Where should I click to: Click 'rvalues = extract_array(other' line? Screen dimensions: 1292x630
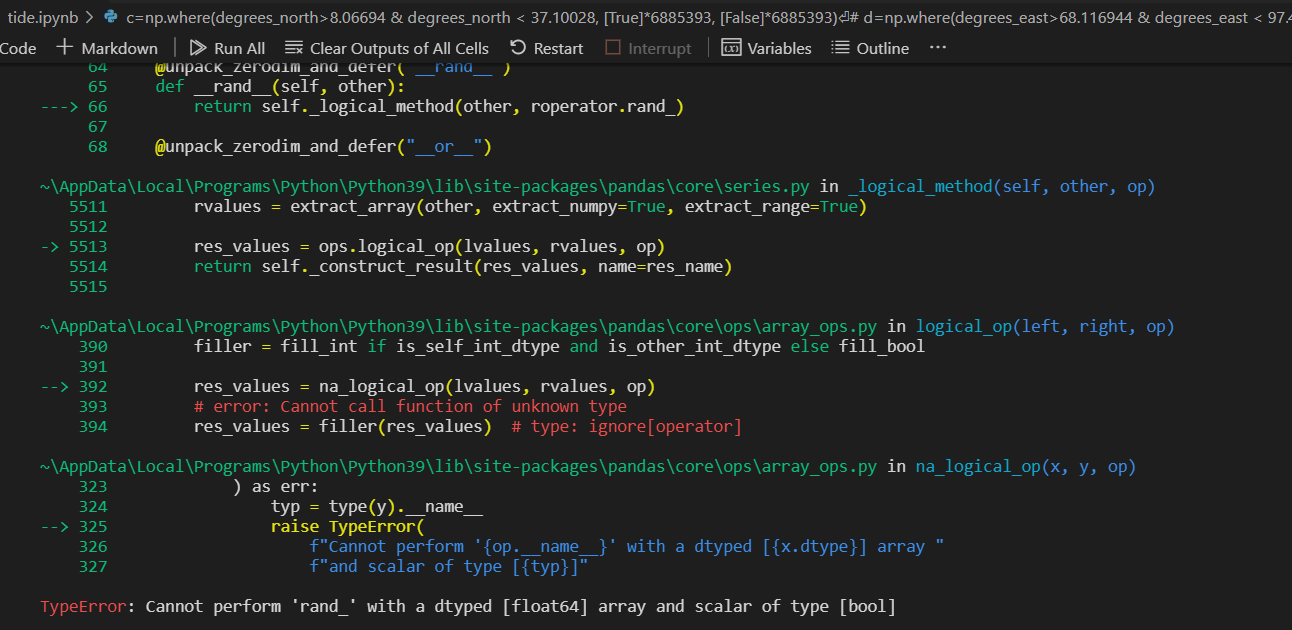point(530,206)
